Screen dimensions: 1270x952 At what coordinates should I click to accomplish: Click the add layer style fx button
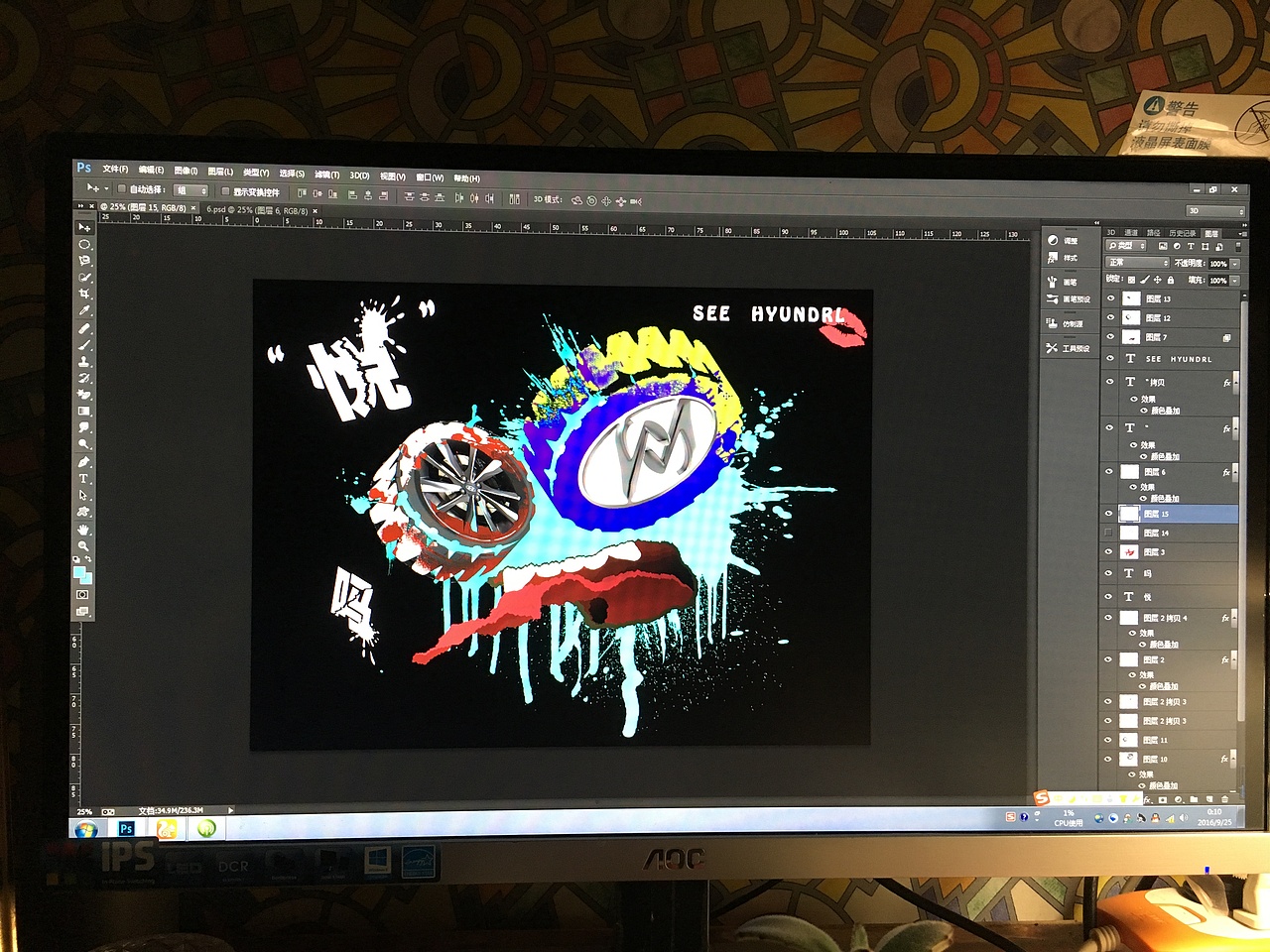[1147, 799]
